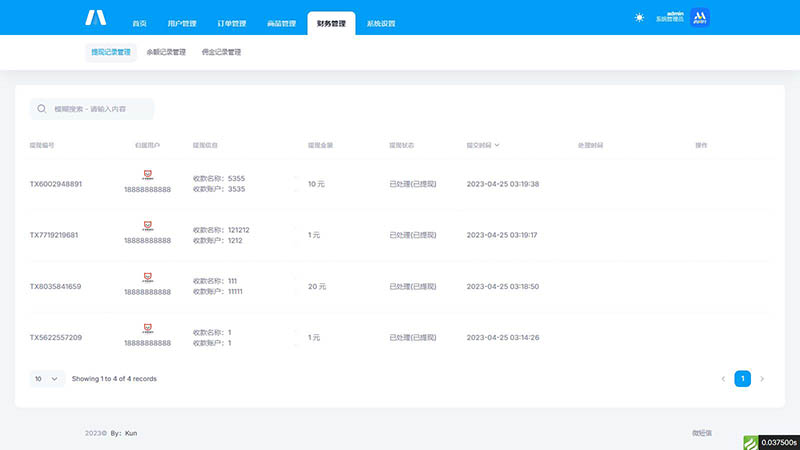Open the 10 per-page rows dropdown
The width and height of the screenshot is (800, 450).
47,379
